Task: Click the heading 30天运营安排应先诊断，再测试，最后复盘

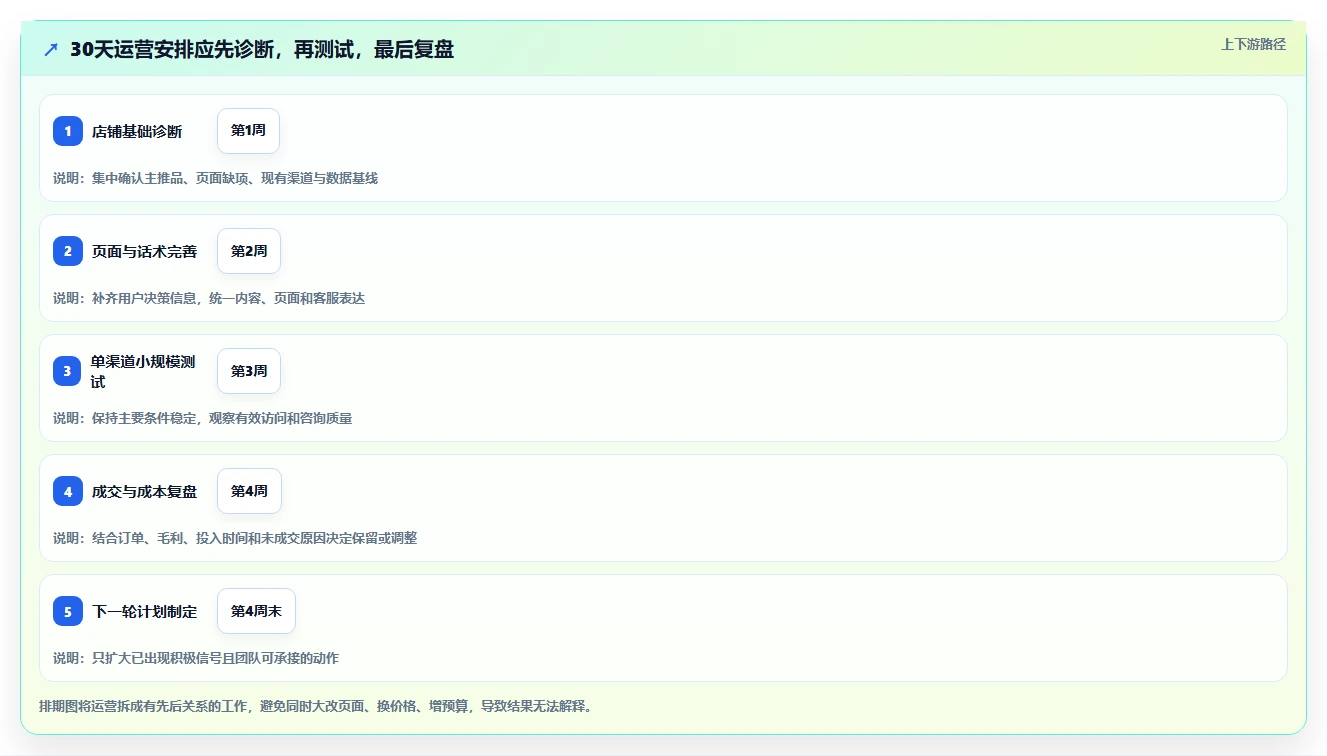Action: 262,49
